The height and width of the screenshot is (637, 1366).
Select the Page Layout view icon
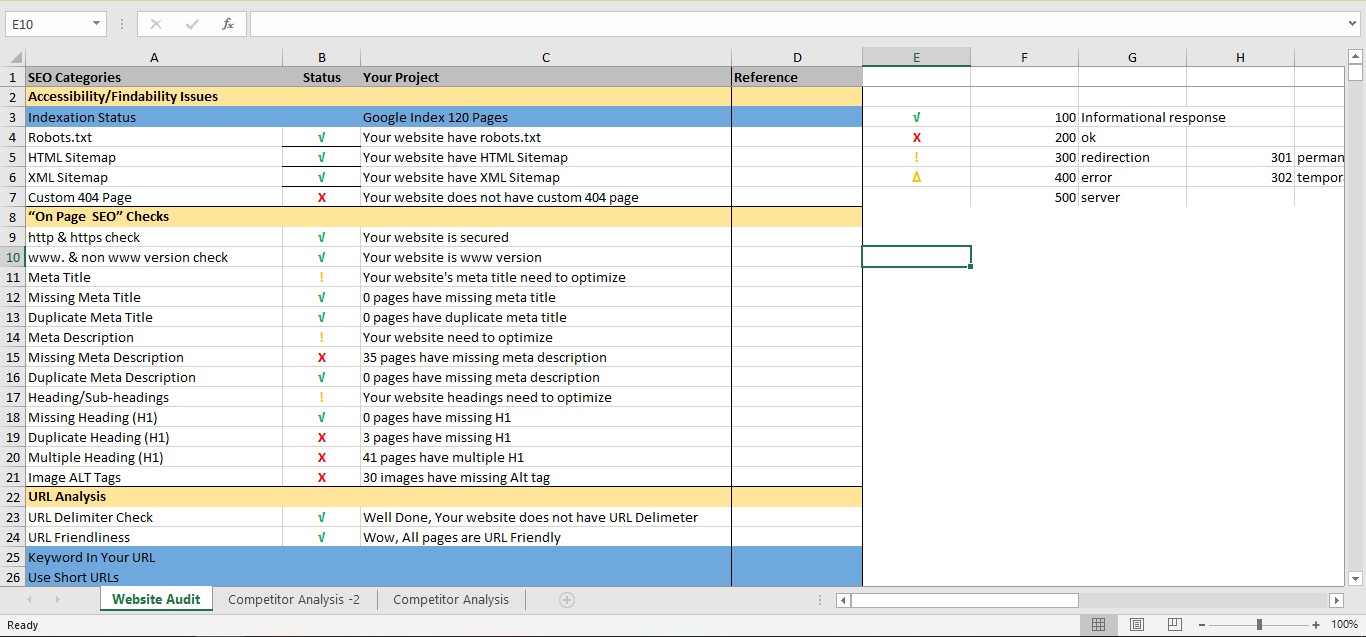point(1136,624)
